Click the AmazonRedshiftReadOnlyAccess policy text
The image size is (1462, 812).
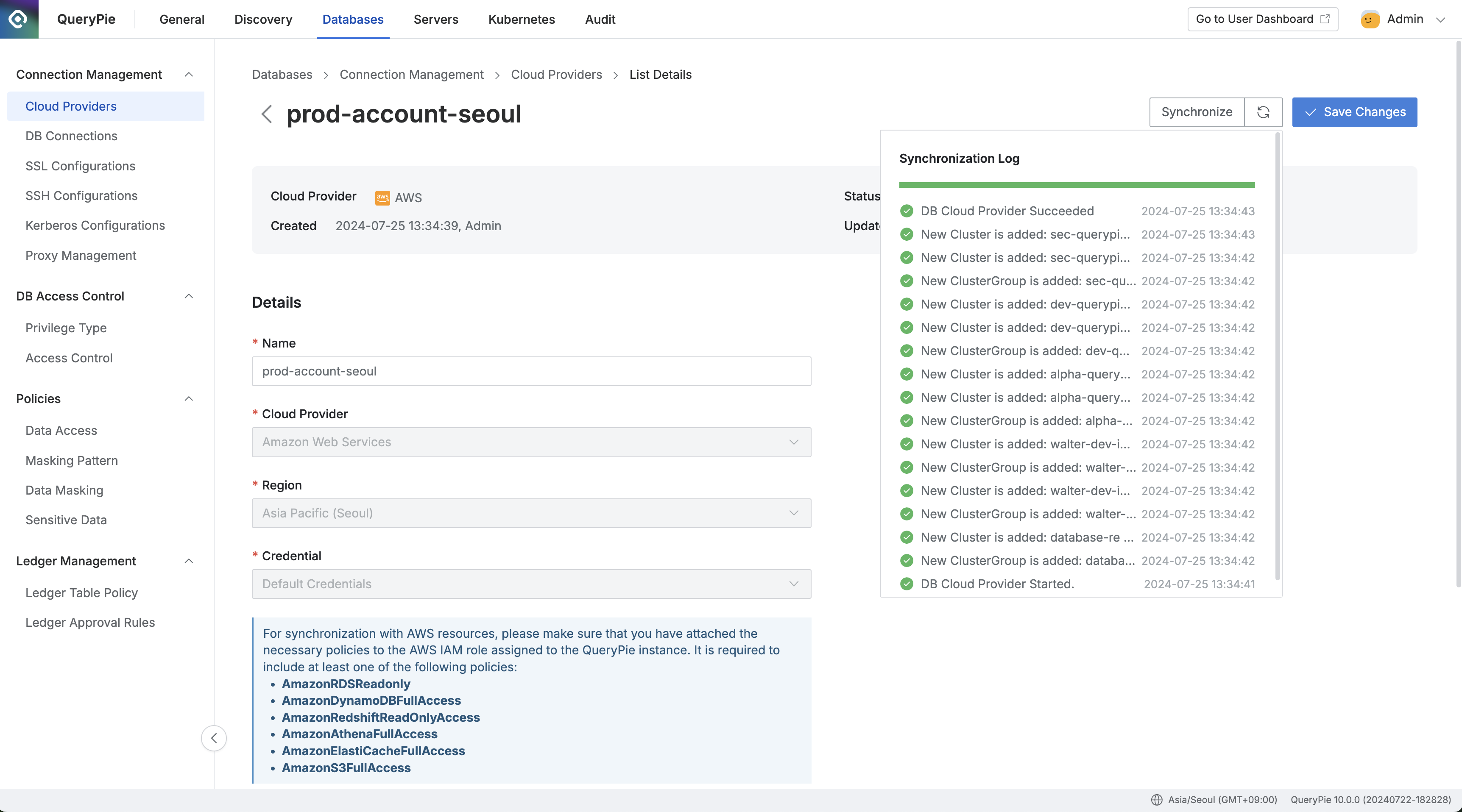[x=381, y=717]
